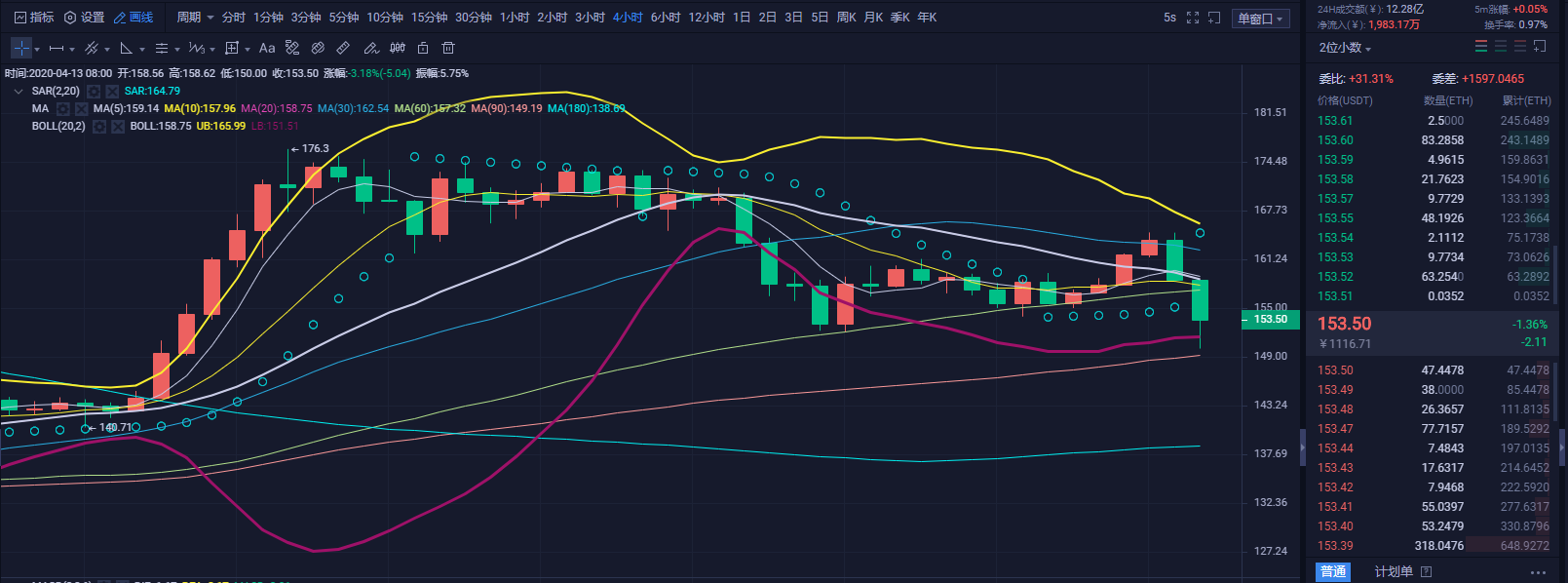Toggle the 画线 drawing toolbar
1568x583 pixels.
click(134, 18)
